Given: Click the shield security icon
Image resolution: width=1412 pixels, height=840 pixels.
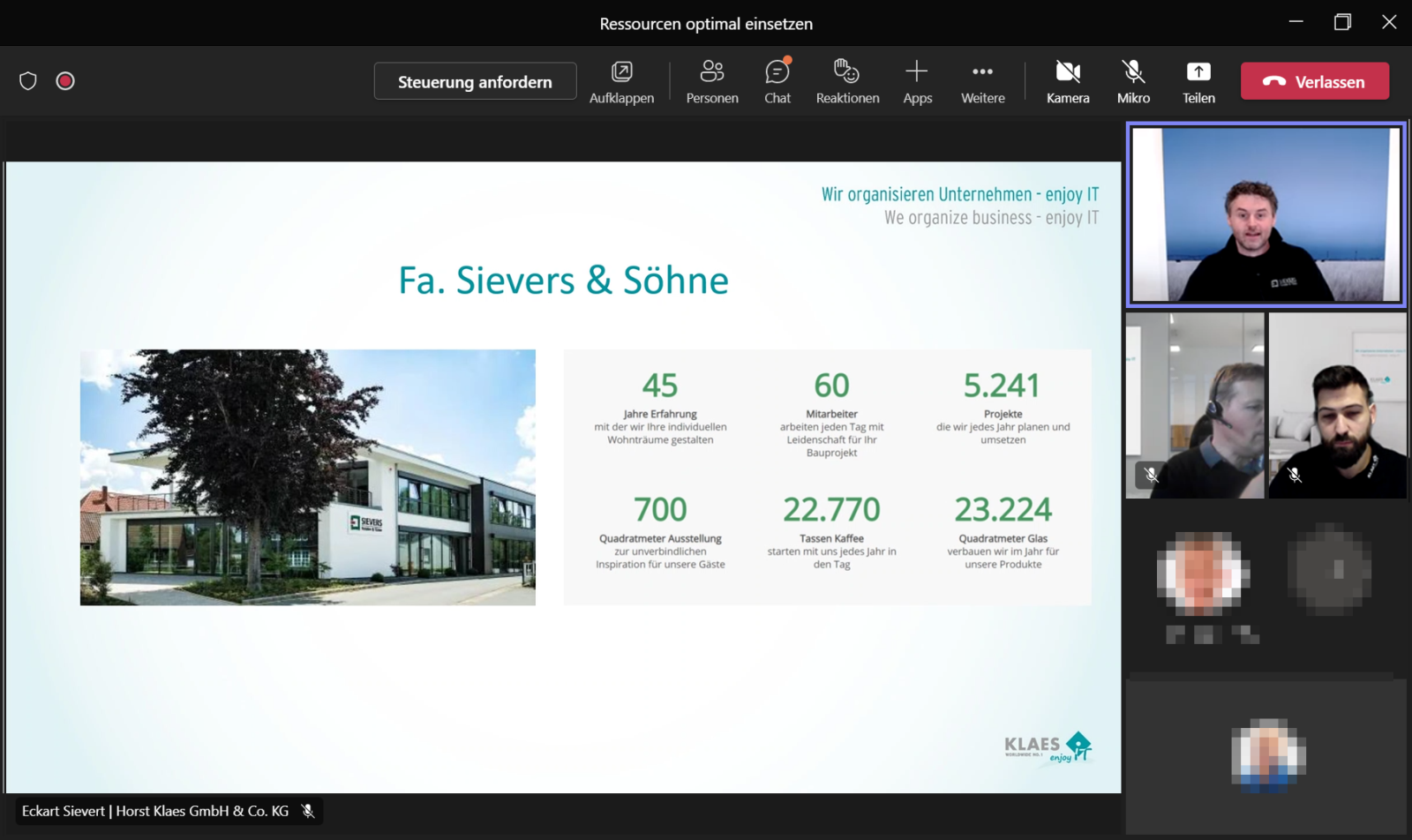Looking at the screenshot, I should 28,81.
